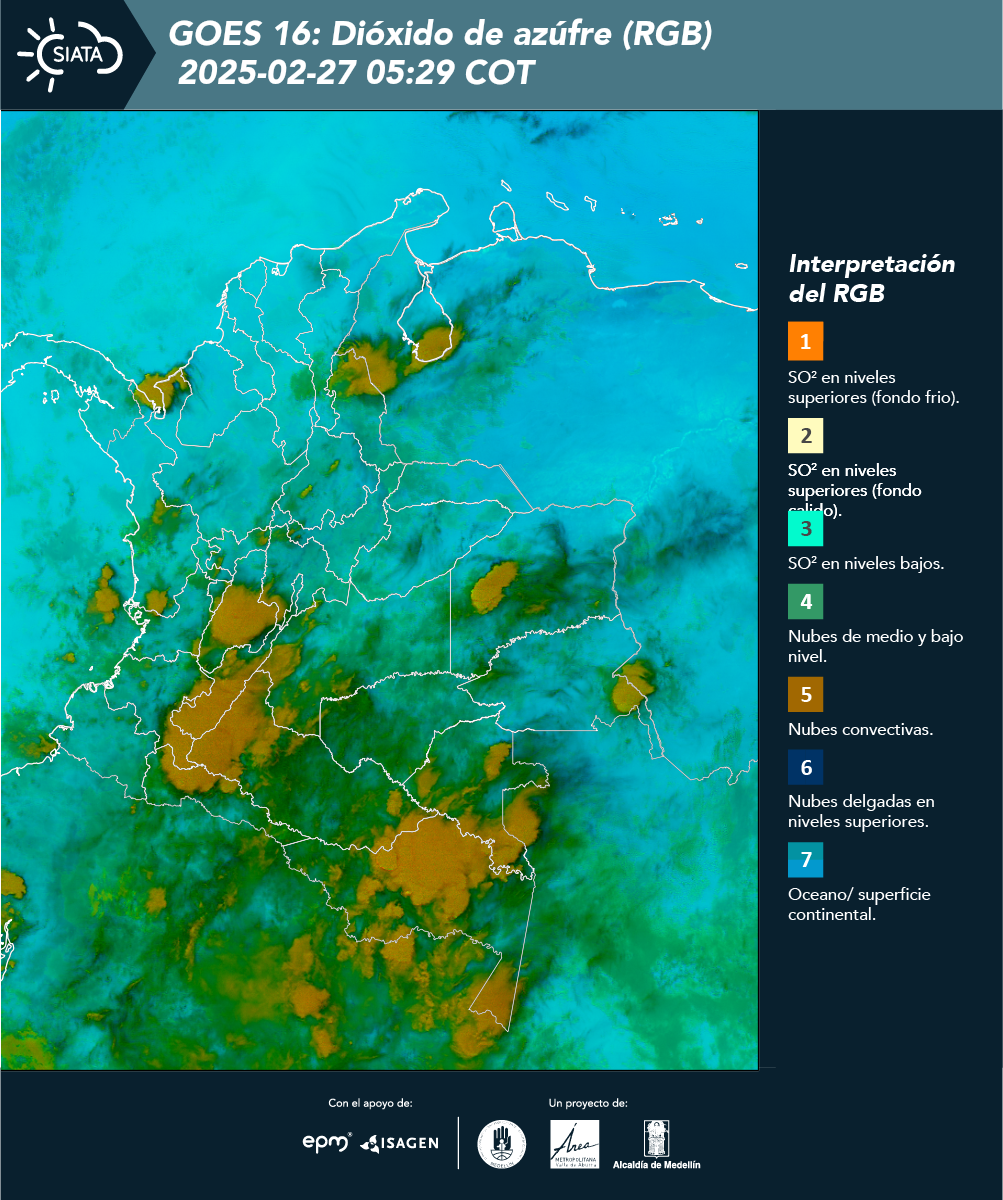Click "Oceano/ superficie continental." legend label
The image size is (1003, 1200).
point(859,904)
